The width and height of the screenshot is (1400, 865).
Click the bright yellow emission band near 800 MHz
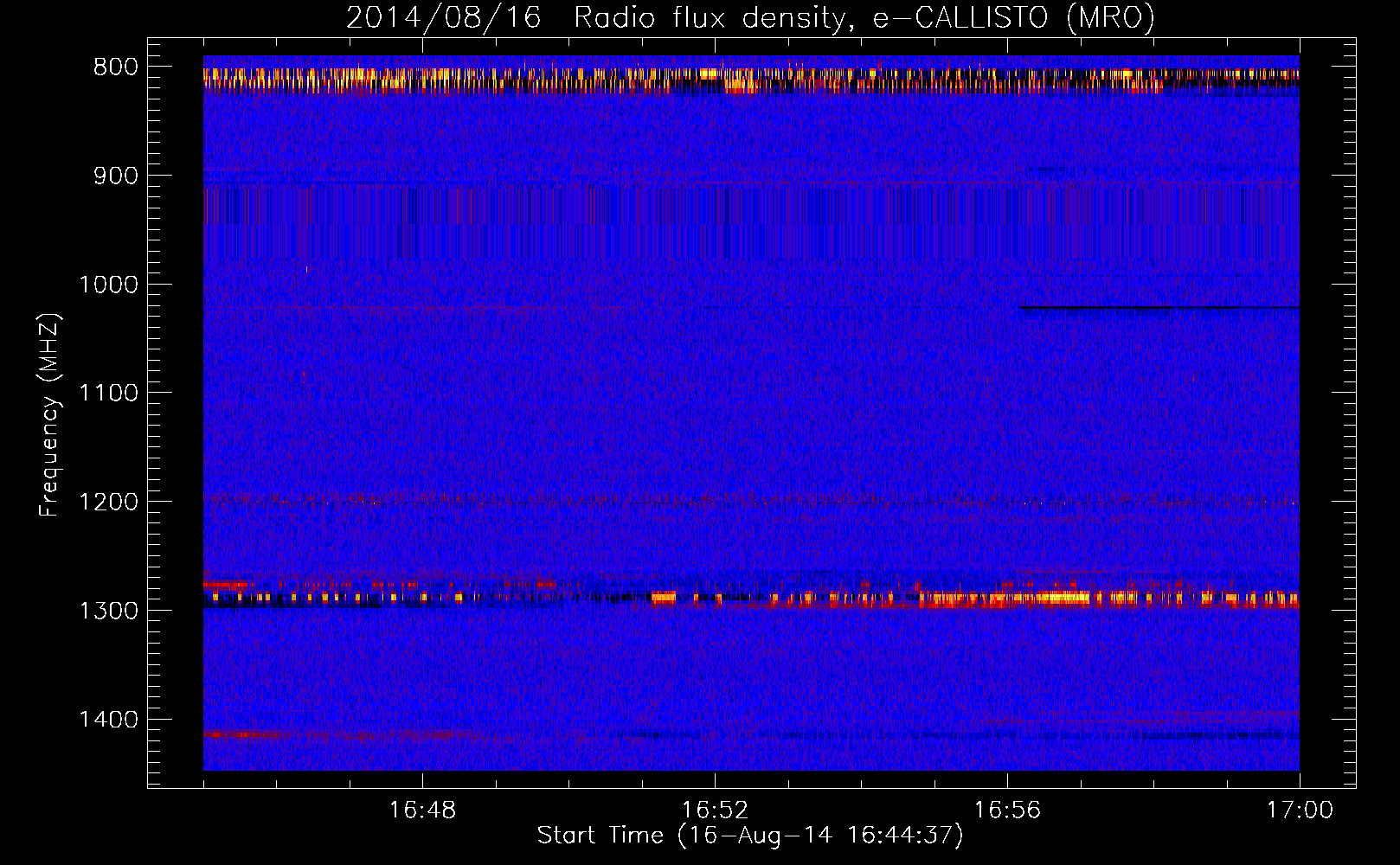(x=751, y=80)
